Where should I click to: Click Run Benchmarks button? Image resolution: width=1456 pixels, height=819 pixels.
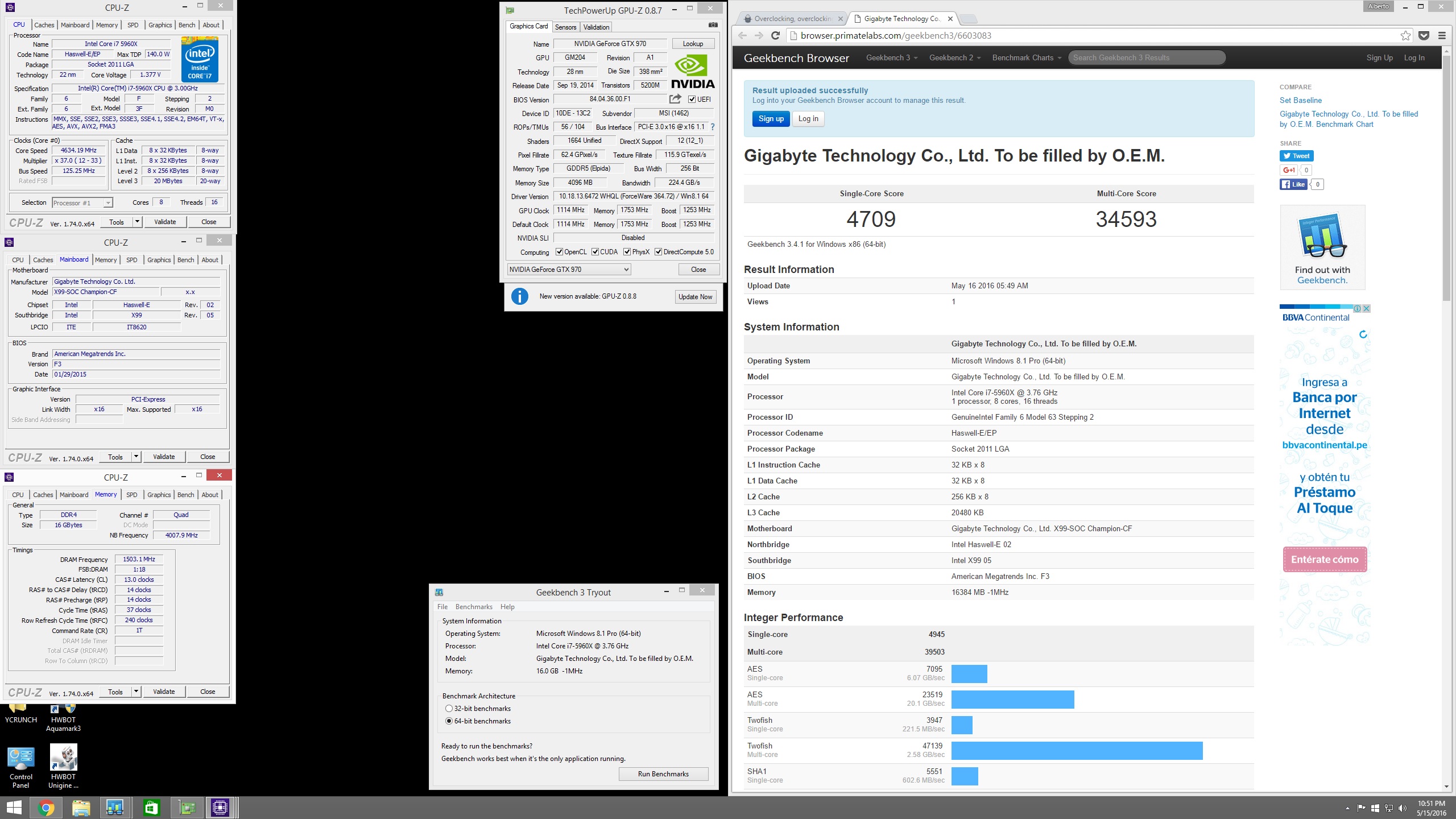pyautogui.click(x=663, y=774)
